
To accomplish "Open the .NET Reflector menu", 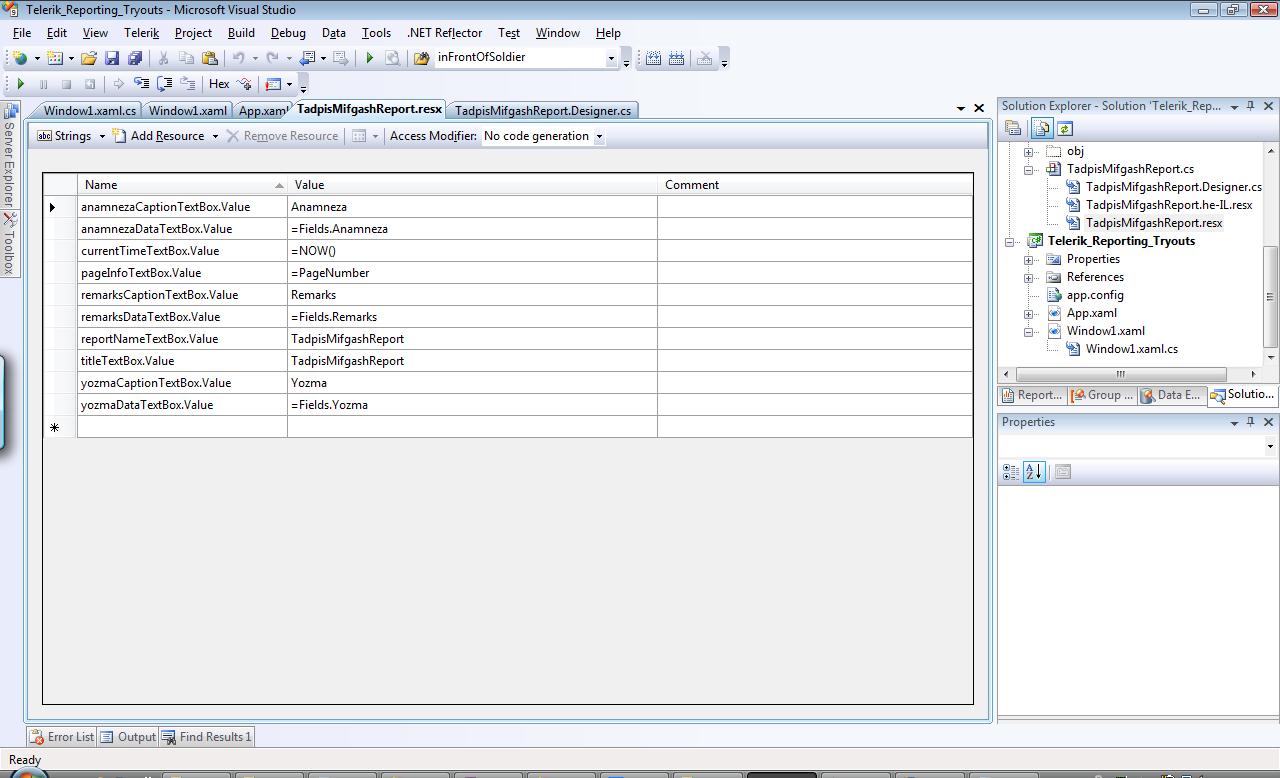I will click(445, 33).
